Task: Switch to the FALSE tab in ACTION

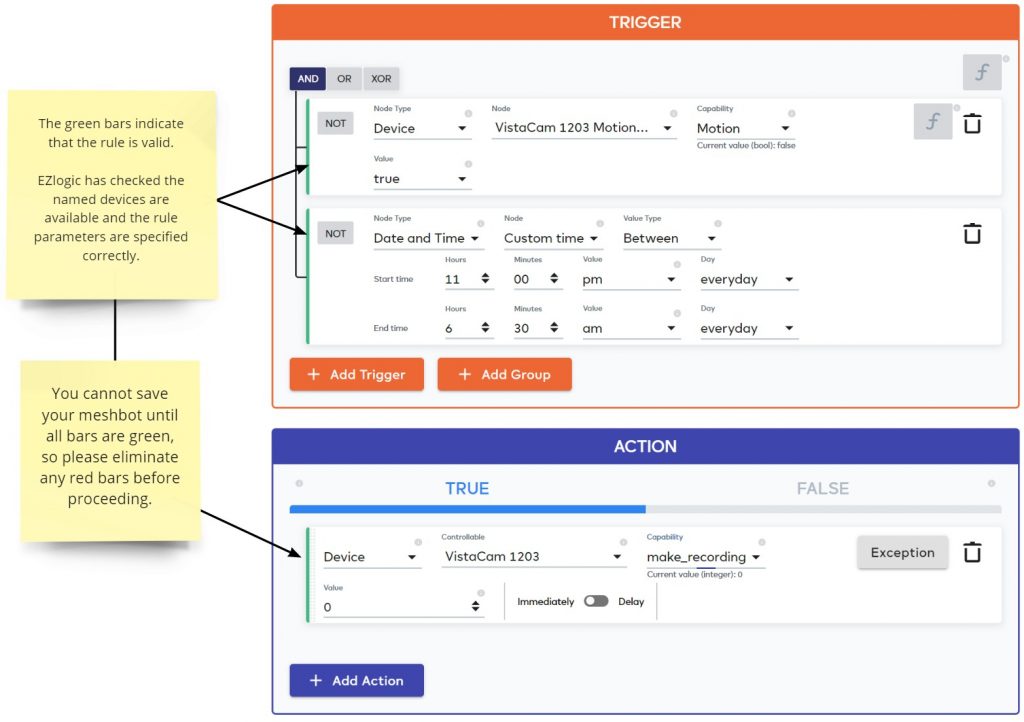Action: [822, 488]
